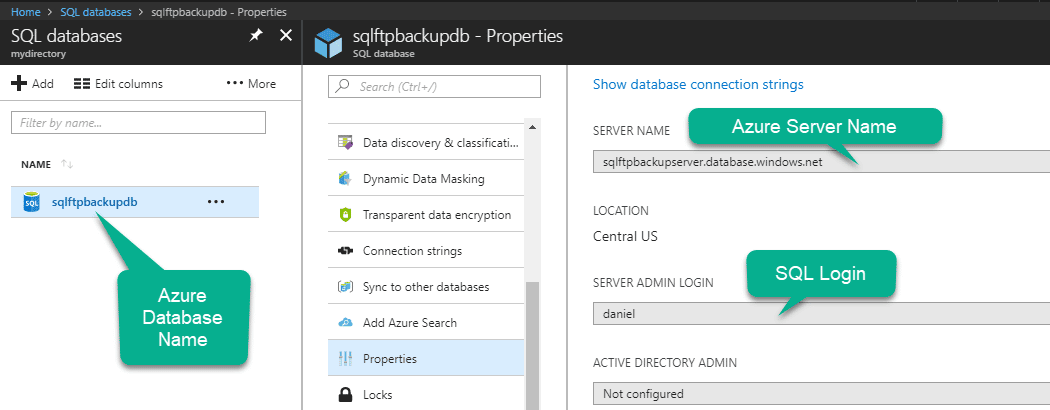Show database connection strings
Screen dimensions: 1050x410
(698, 84)
